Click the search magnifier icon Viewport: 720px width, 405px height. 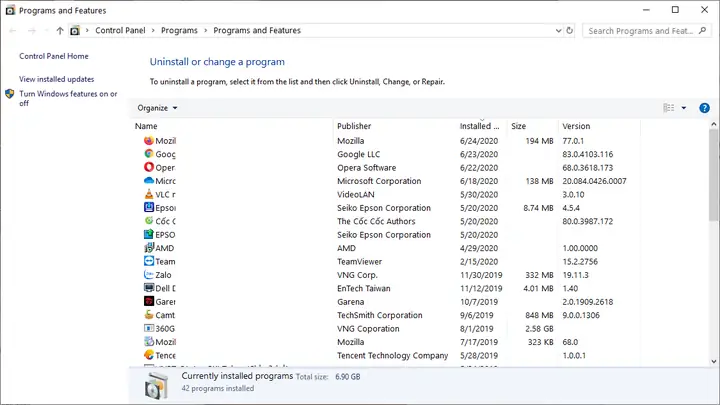click(x=702, y=30)
